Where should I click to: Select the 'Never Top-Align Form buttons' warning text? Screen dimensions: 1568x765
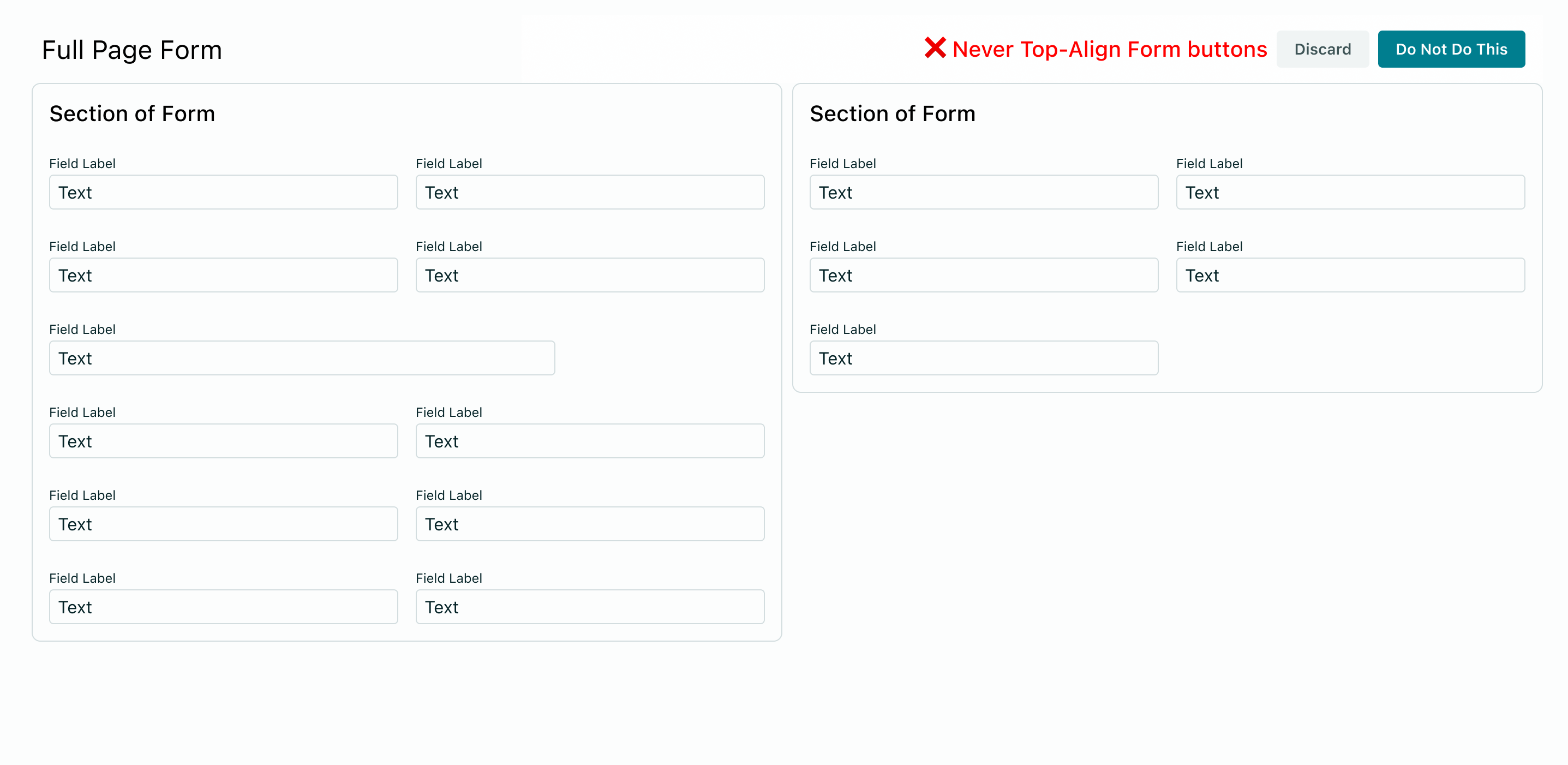pos(1109,49)
